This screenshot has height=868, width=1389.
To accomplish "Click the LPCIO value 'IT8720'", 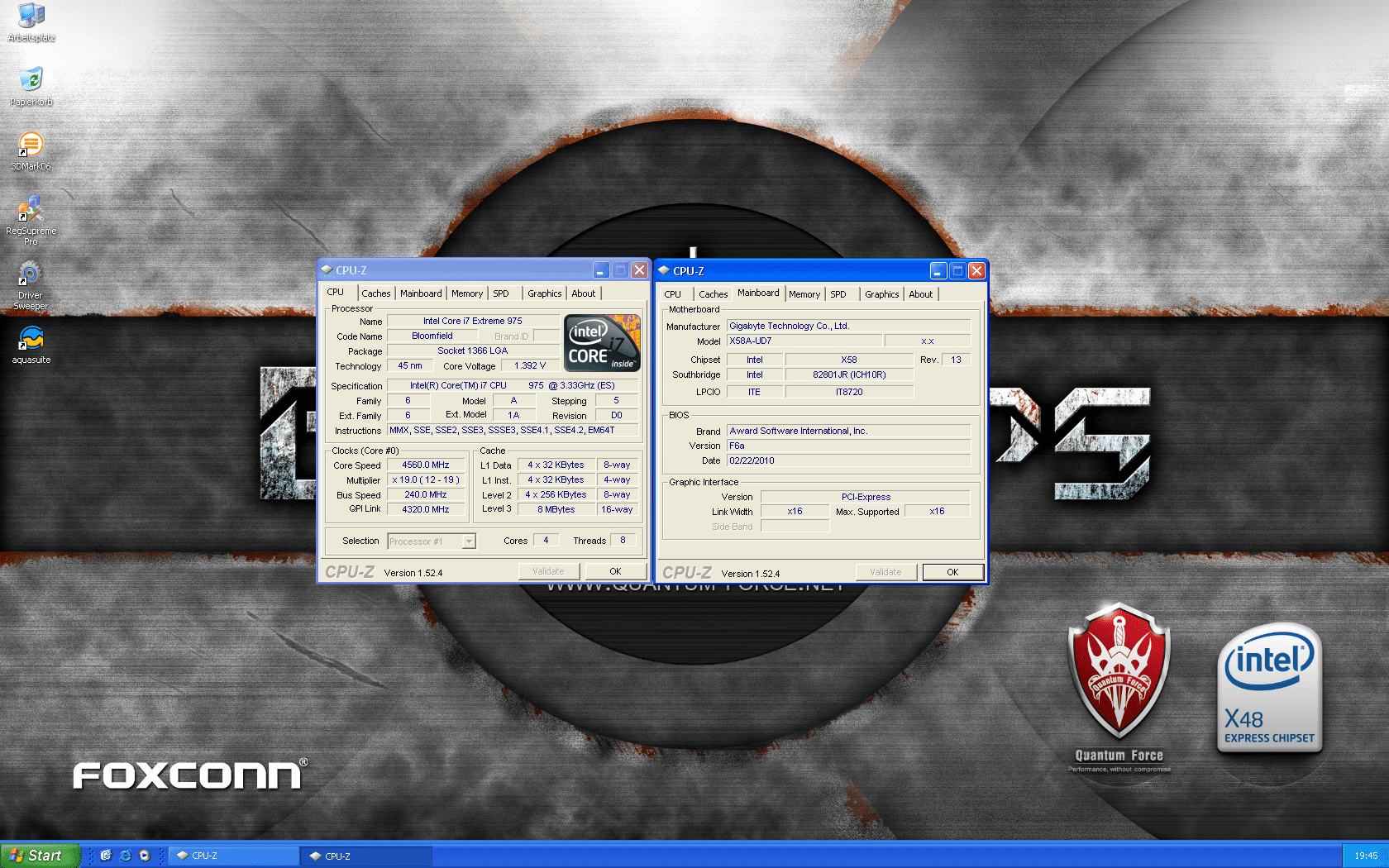I will point(849,392).
